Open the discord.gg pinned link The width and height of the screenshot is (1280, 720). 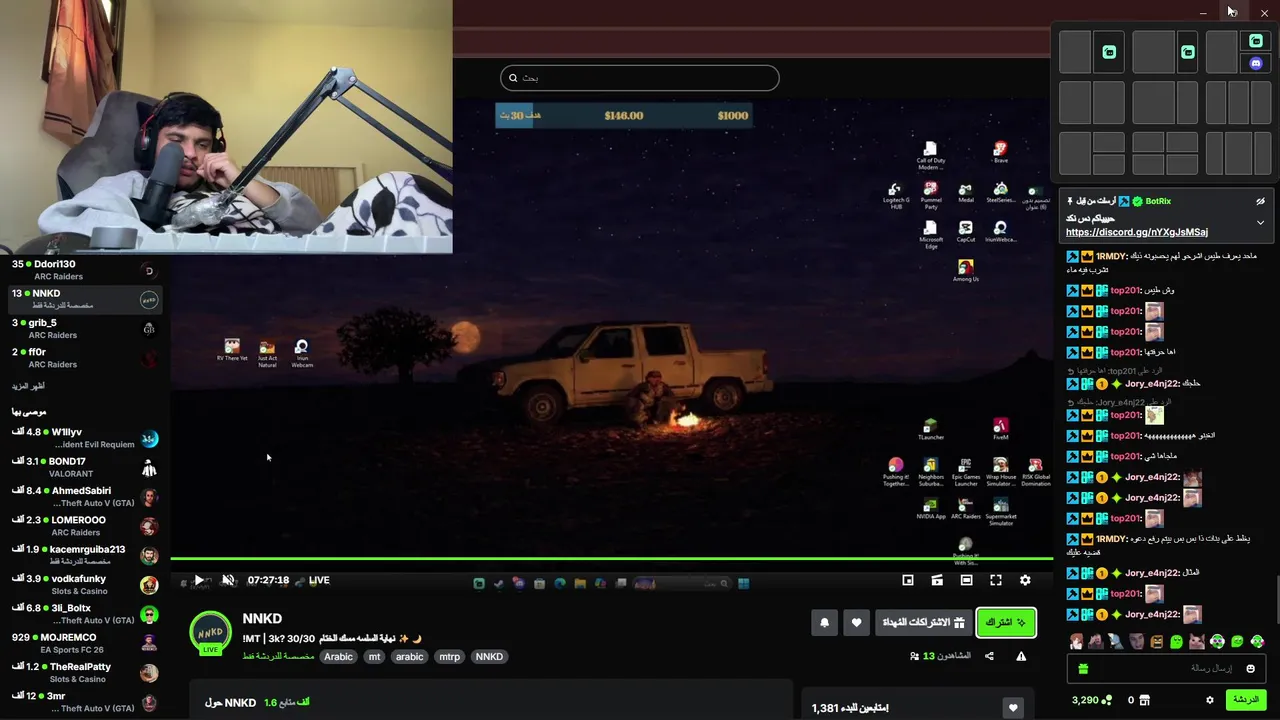click(x=1137, y=232)
